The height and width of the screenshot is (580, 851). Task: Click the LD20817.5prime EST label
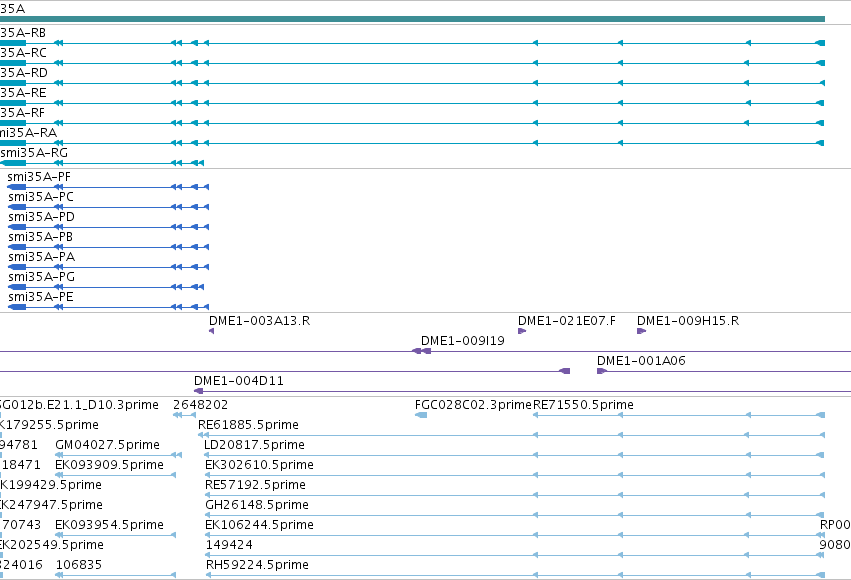click(255, 445)
